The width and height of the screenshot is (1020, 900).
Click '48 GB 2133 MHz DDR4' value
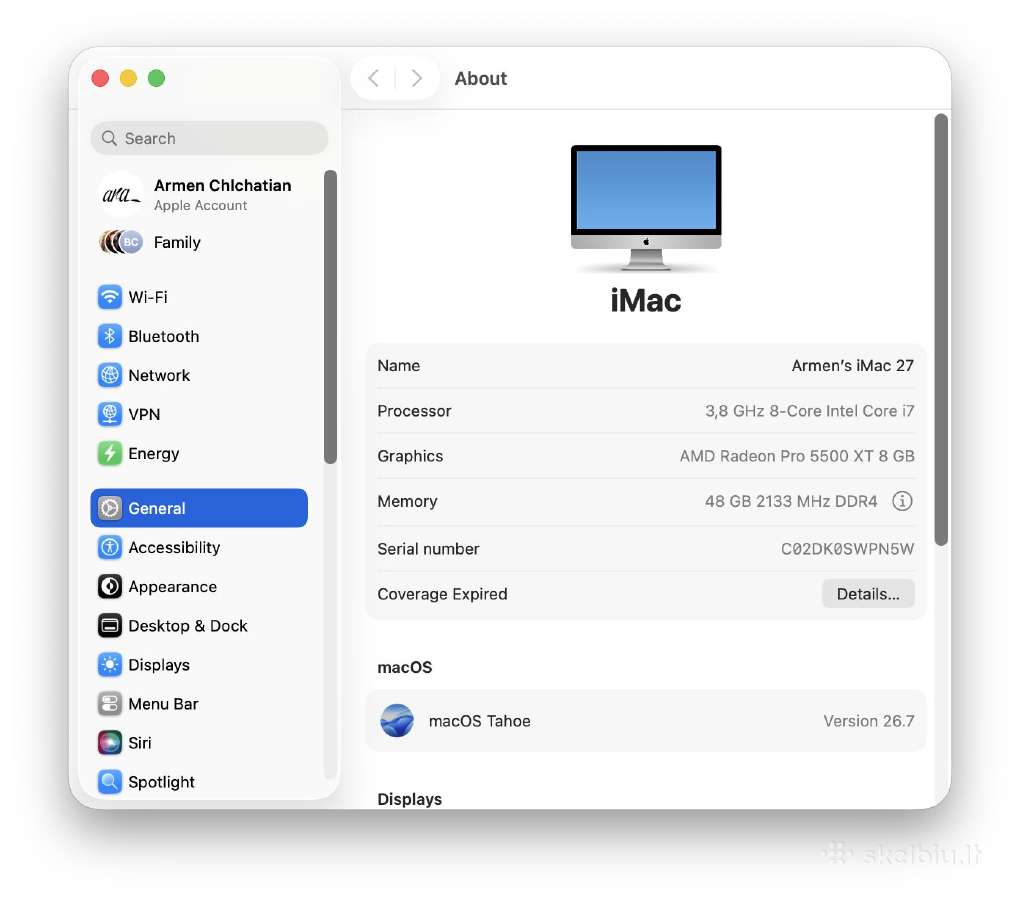791,501
